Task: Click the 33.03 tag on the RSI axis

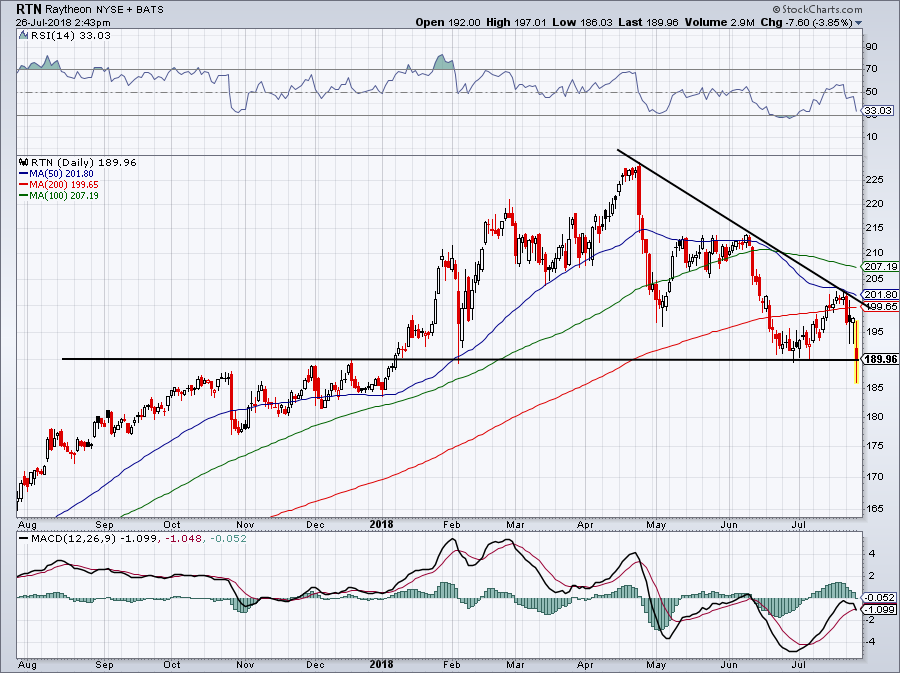Action: click(878, 110)
